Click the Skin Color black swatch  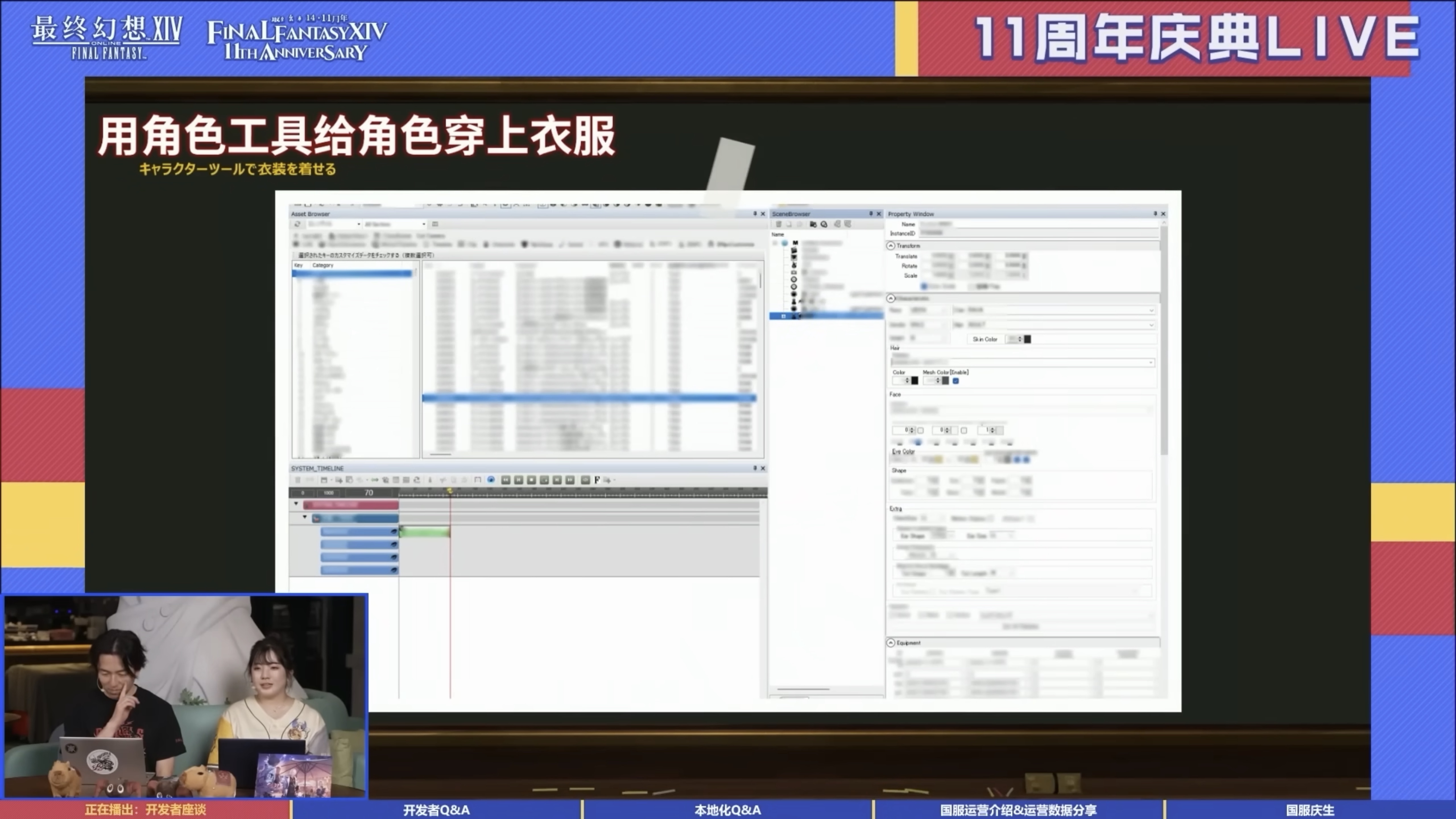point(1027,339)
